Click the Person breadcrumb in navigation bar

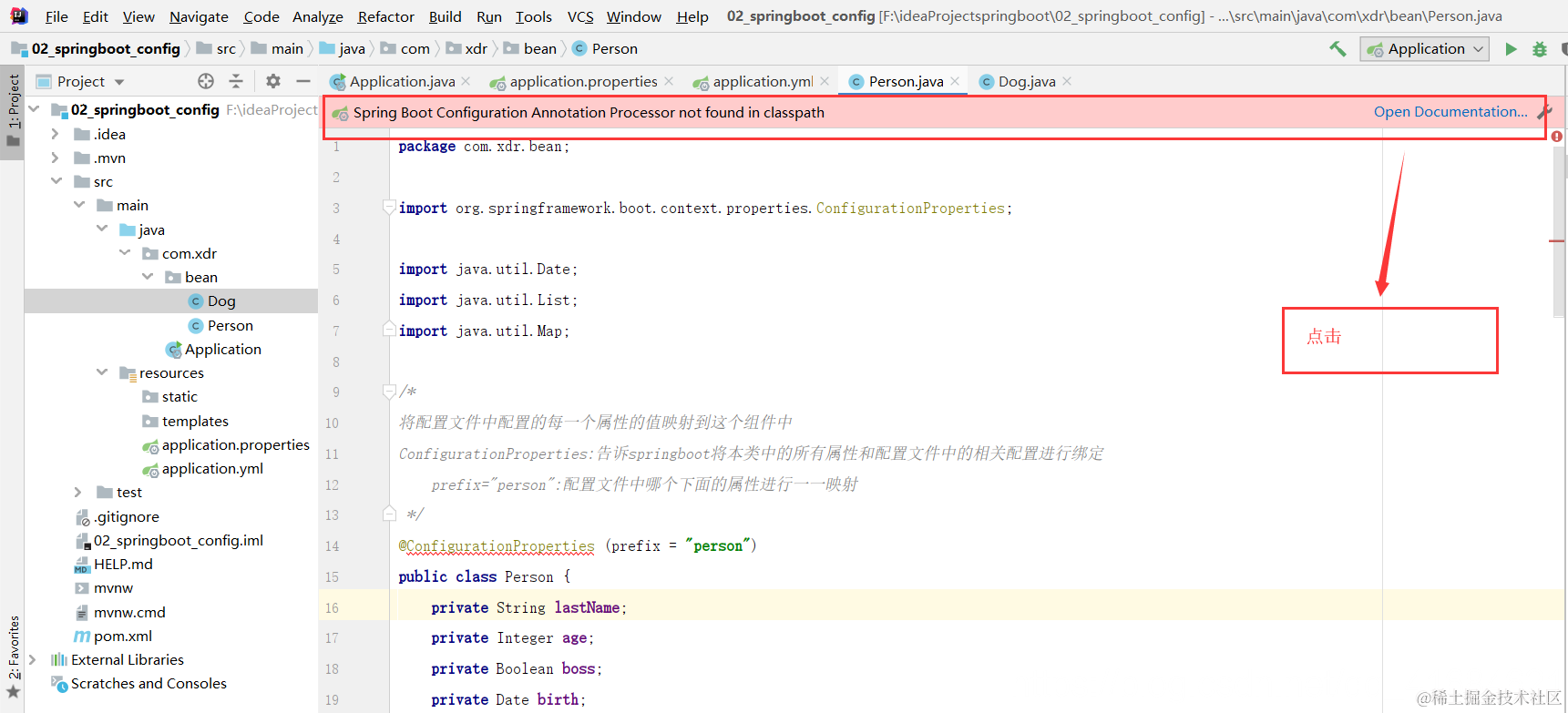pos(605,49)
